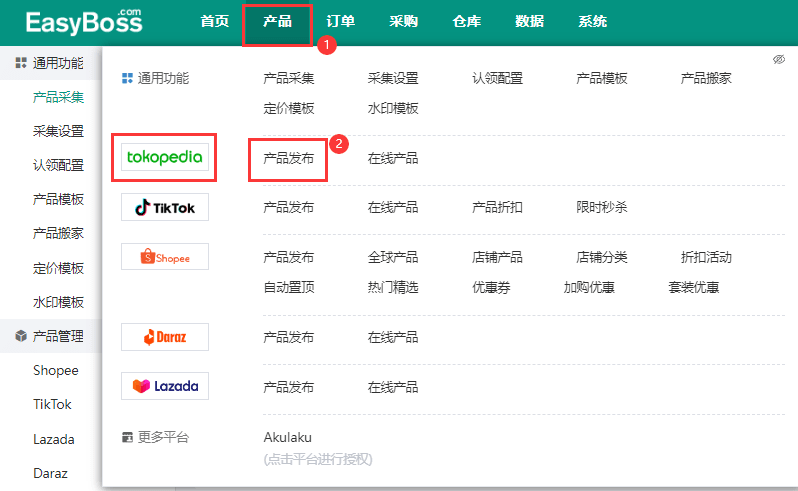Open the 订单 top menu
798x491 pixels.
point(340,21)
